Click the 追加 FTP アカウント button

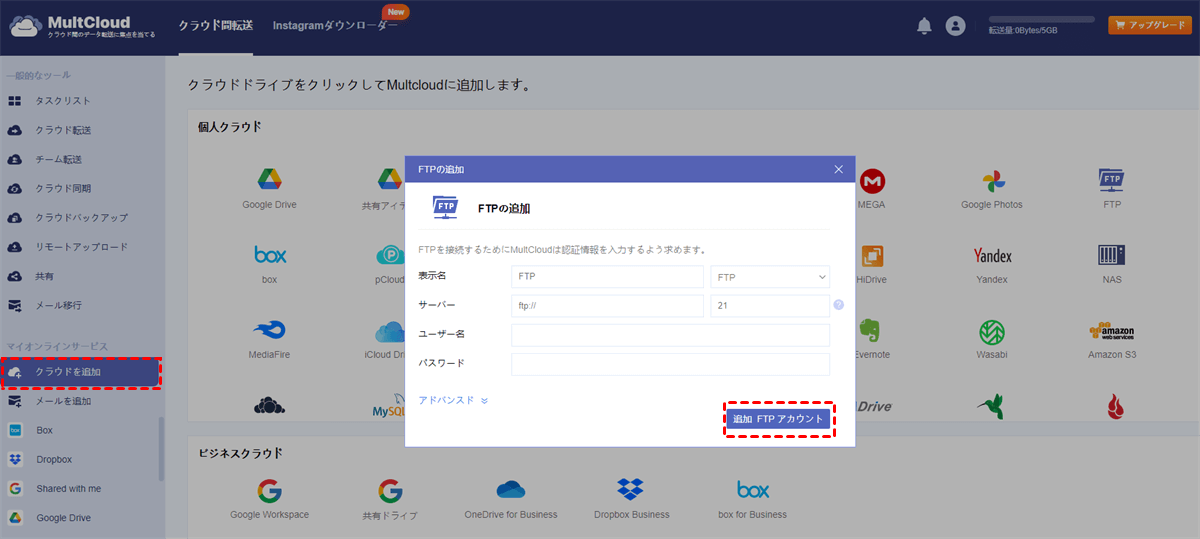(778, 420)
